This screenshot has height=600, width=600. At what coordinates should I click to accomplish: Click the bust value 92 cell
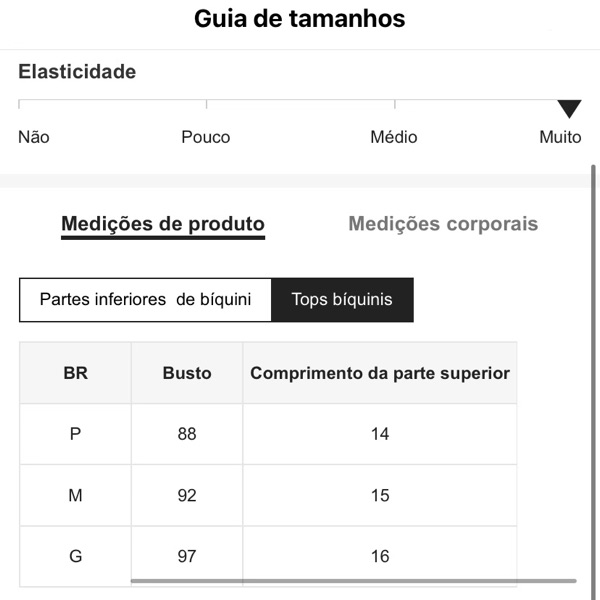(x=187, y=496)
